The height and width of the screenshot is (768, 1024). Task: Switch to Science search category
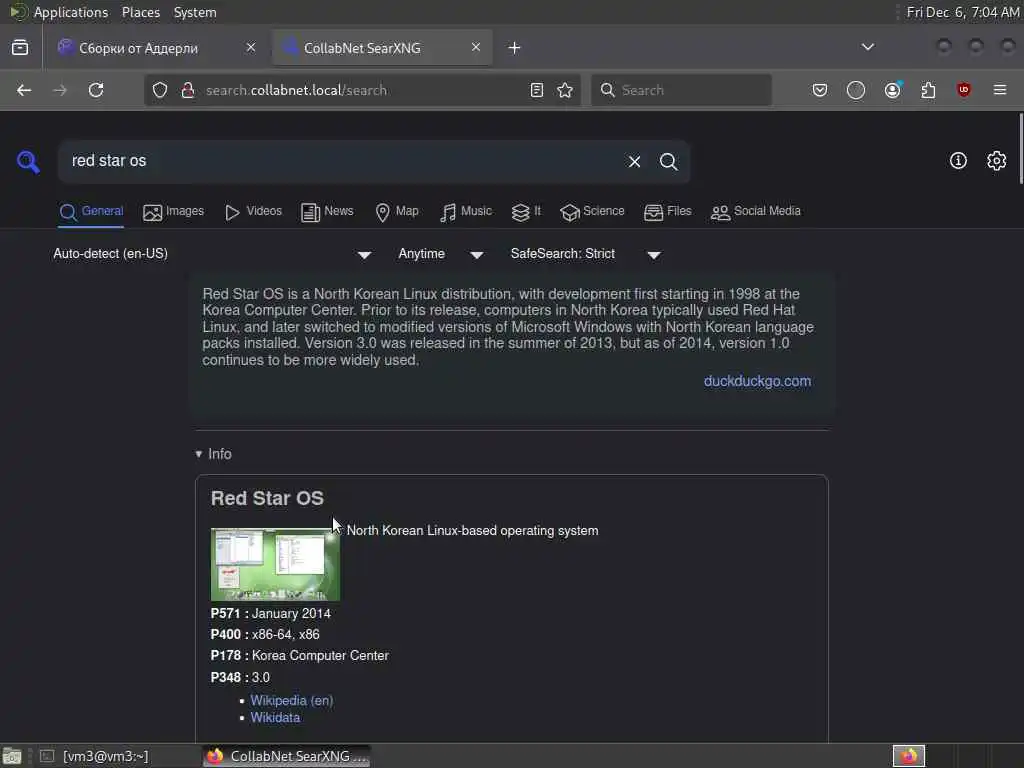click(x=592, y=212)
